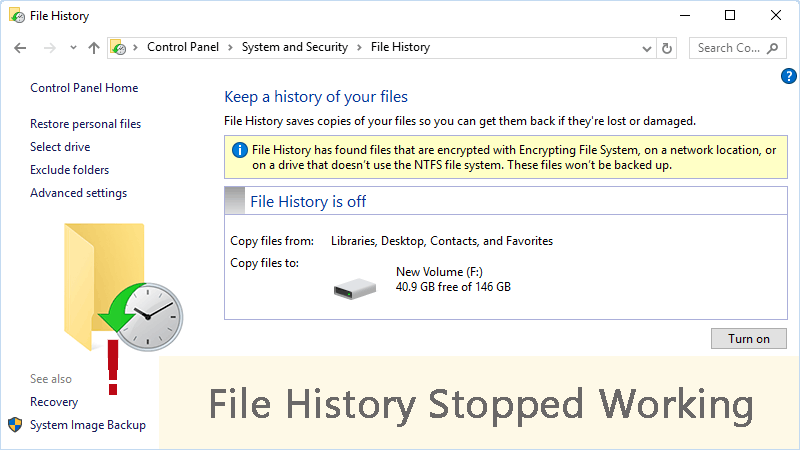800x450 pixels.
Task: Click the Up one level arrow
Action: [94, 47]
